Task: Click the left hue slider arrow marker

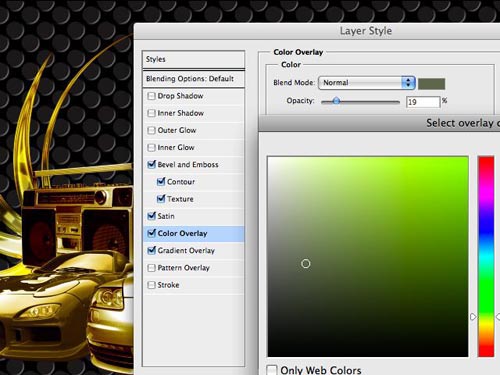Action: tap(473, 316)
